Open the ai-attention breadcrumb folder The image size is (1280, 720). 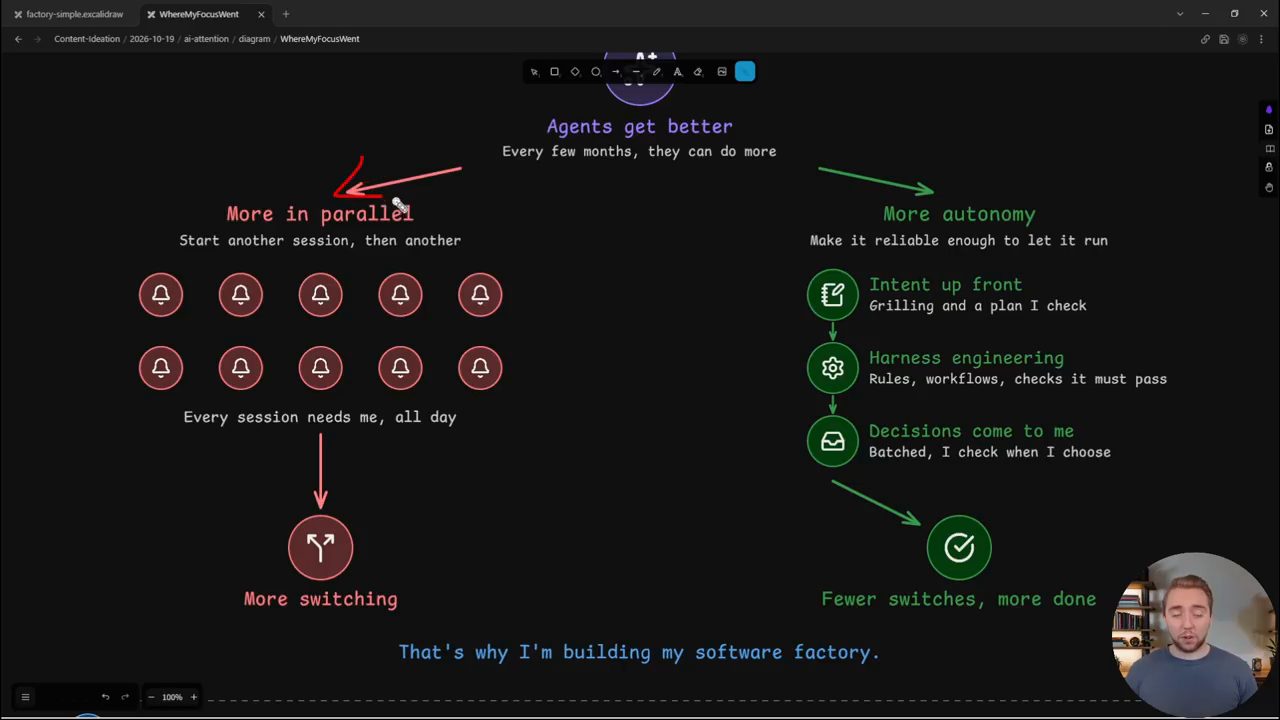click(206, 39)
